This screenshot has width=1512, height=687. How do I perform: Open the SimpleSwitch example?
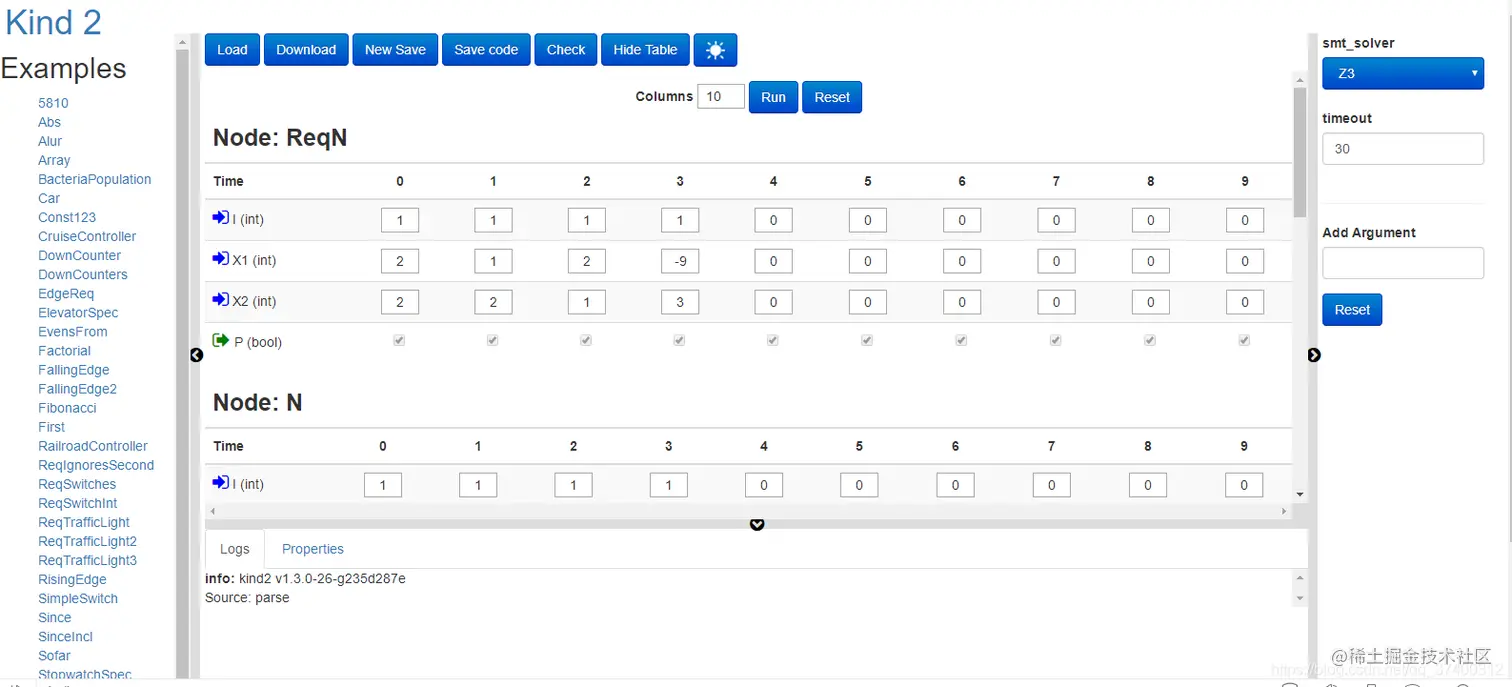78,598
